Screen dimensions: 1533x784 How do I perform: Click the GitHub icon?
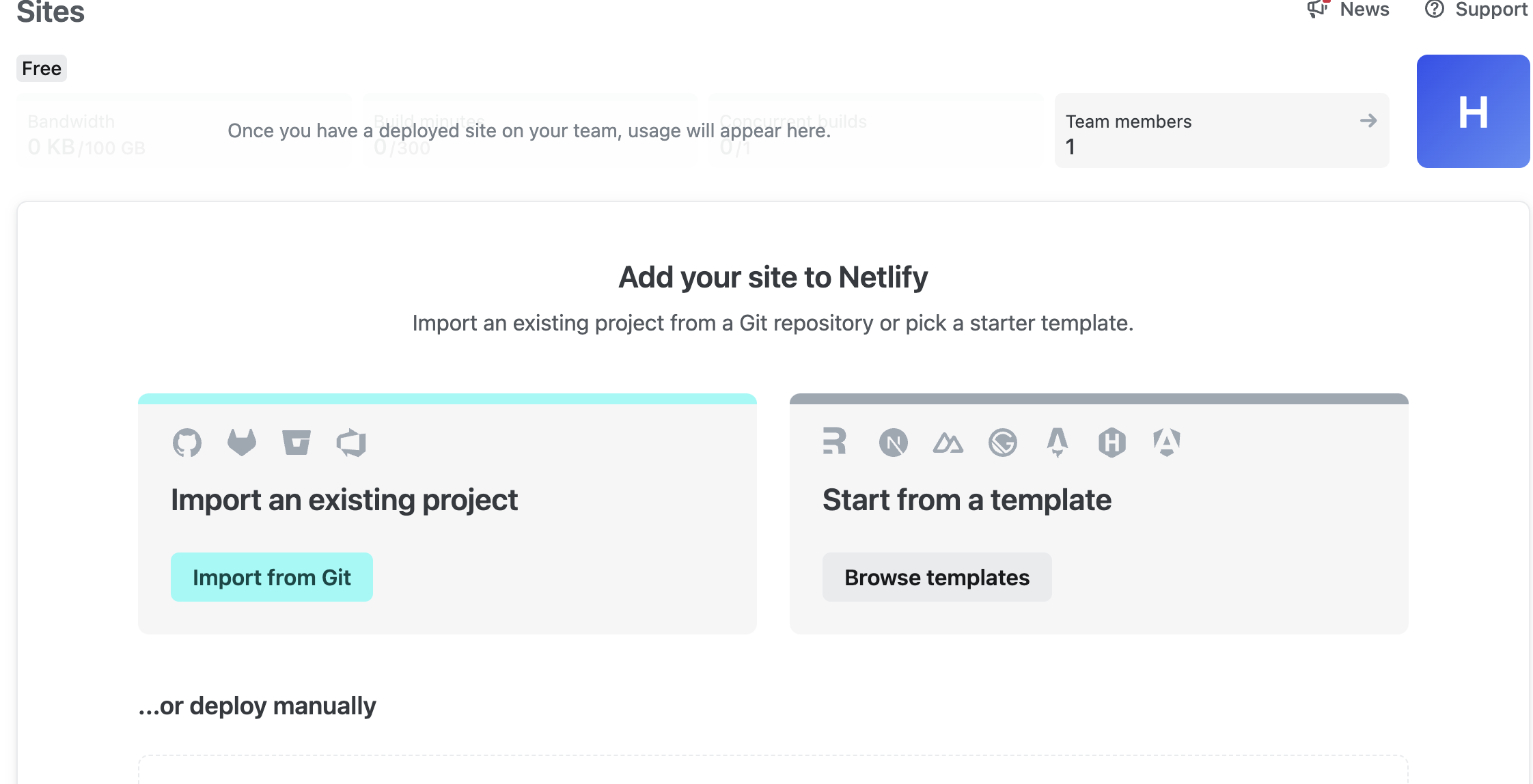click(187, 443)
